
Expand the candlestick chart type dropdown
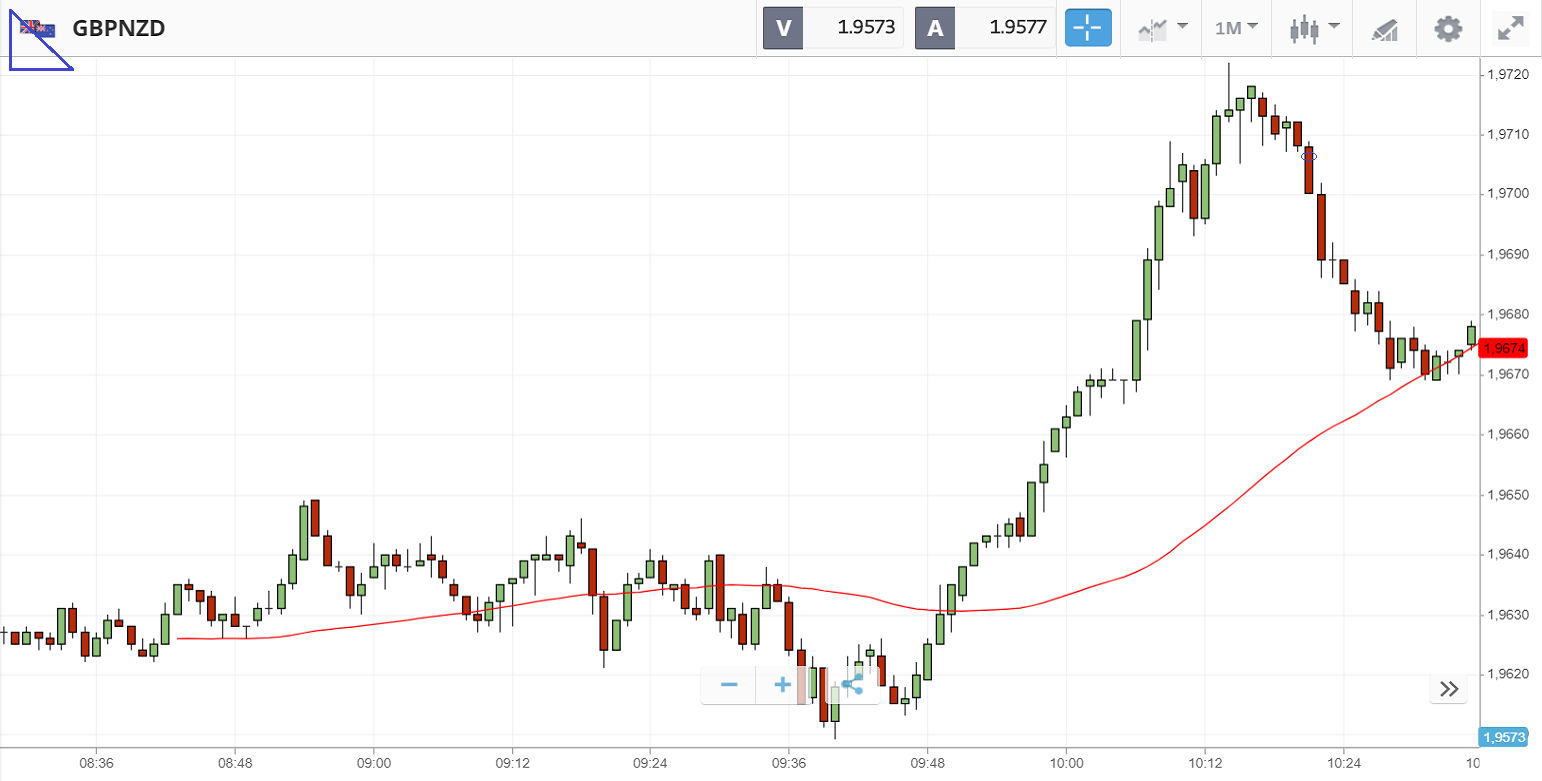pyautogui.click(x=1314, y=28)
